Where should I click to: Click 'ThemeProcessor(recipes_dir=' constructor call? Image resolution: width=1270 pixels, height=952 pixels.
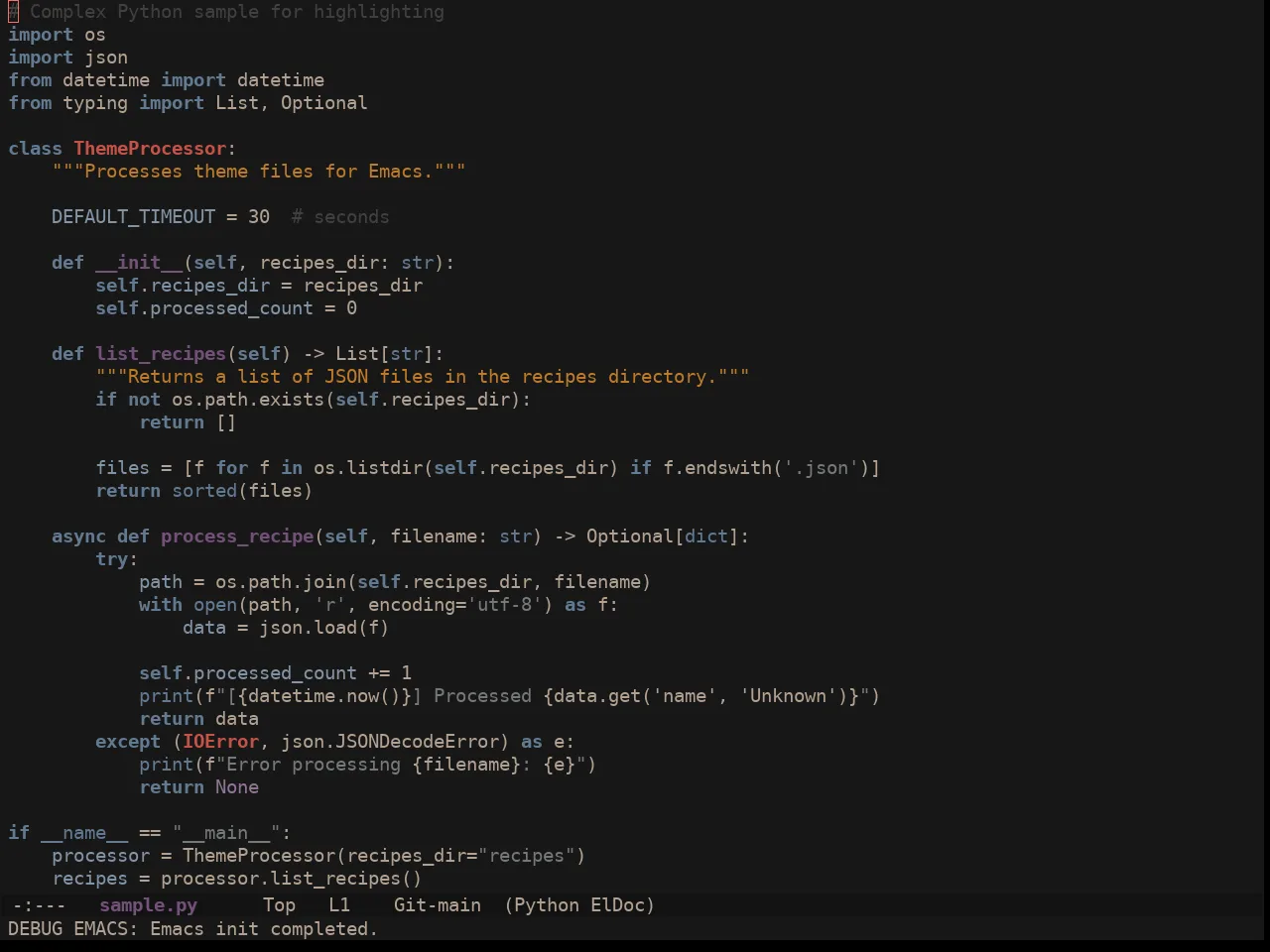click(329, 856)
